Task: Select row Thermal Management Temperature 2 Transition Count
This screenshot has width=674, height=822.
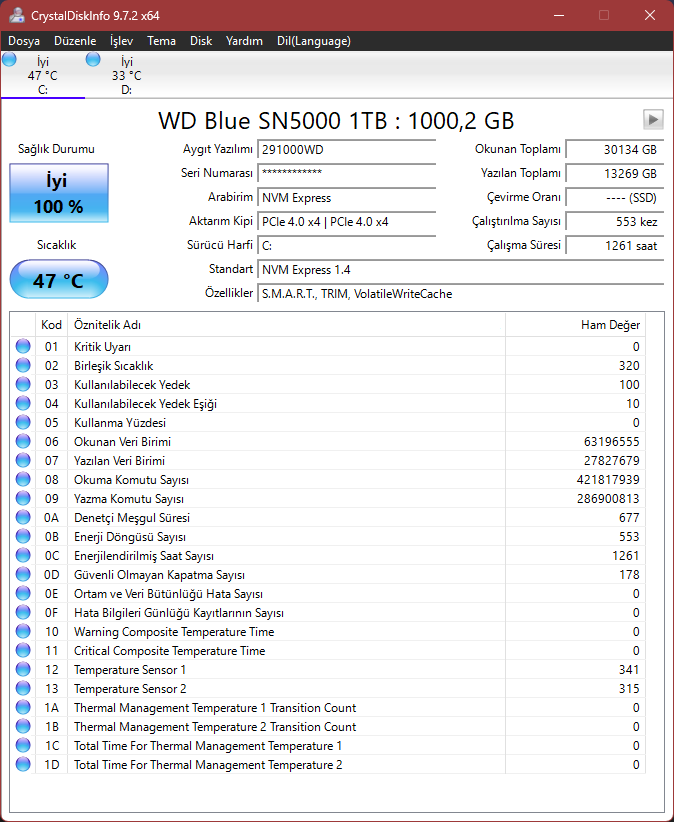Action: pos(328,727)
